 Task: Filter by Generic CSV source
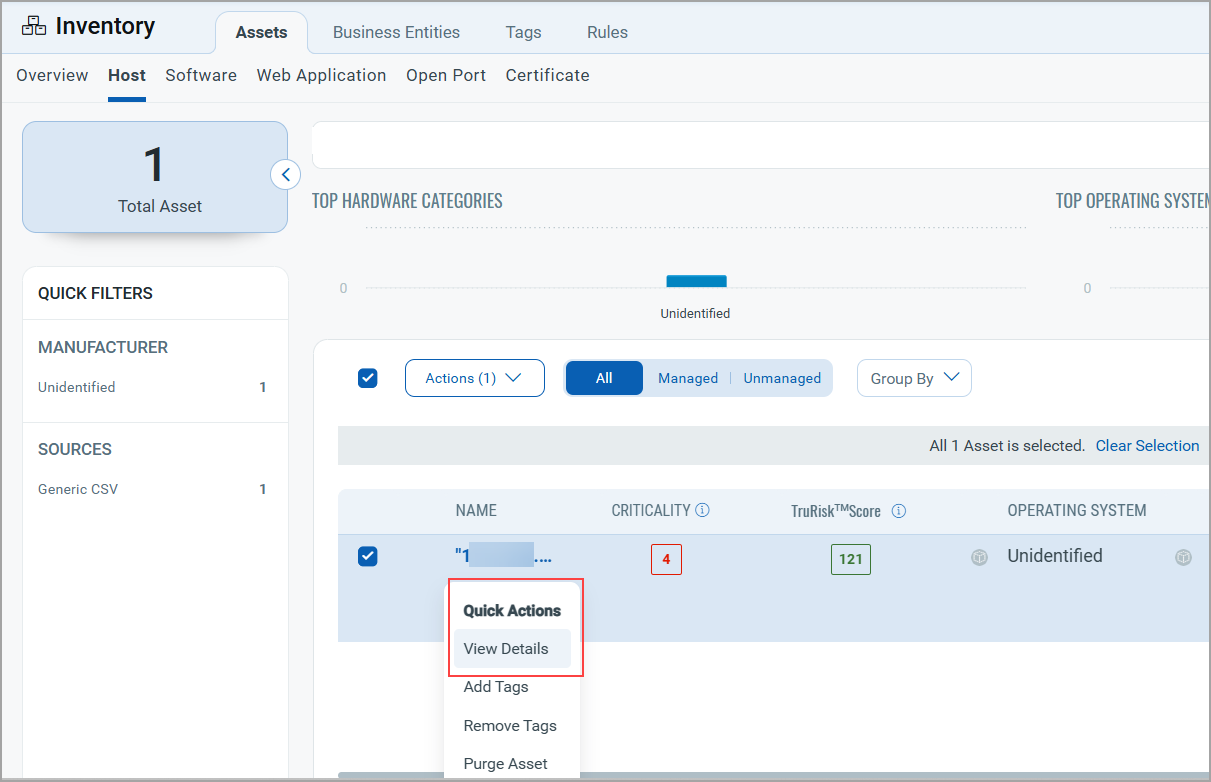(78, 489)
